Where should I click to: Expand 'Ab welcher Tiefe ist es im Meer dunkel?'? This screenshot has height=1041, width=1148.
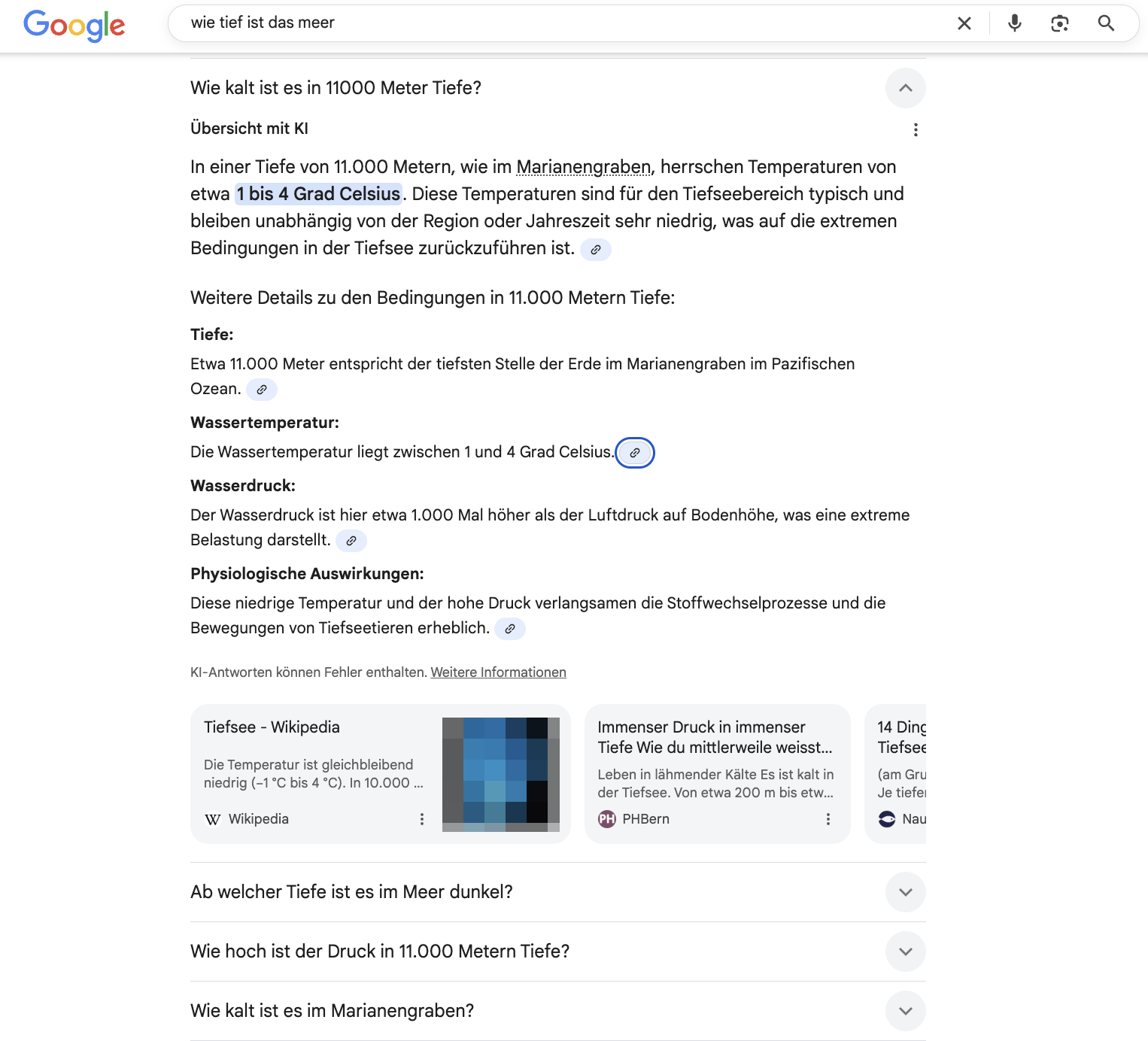point(905,892)
